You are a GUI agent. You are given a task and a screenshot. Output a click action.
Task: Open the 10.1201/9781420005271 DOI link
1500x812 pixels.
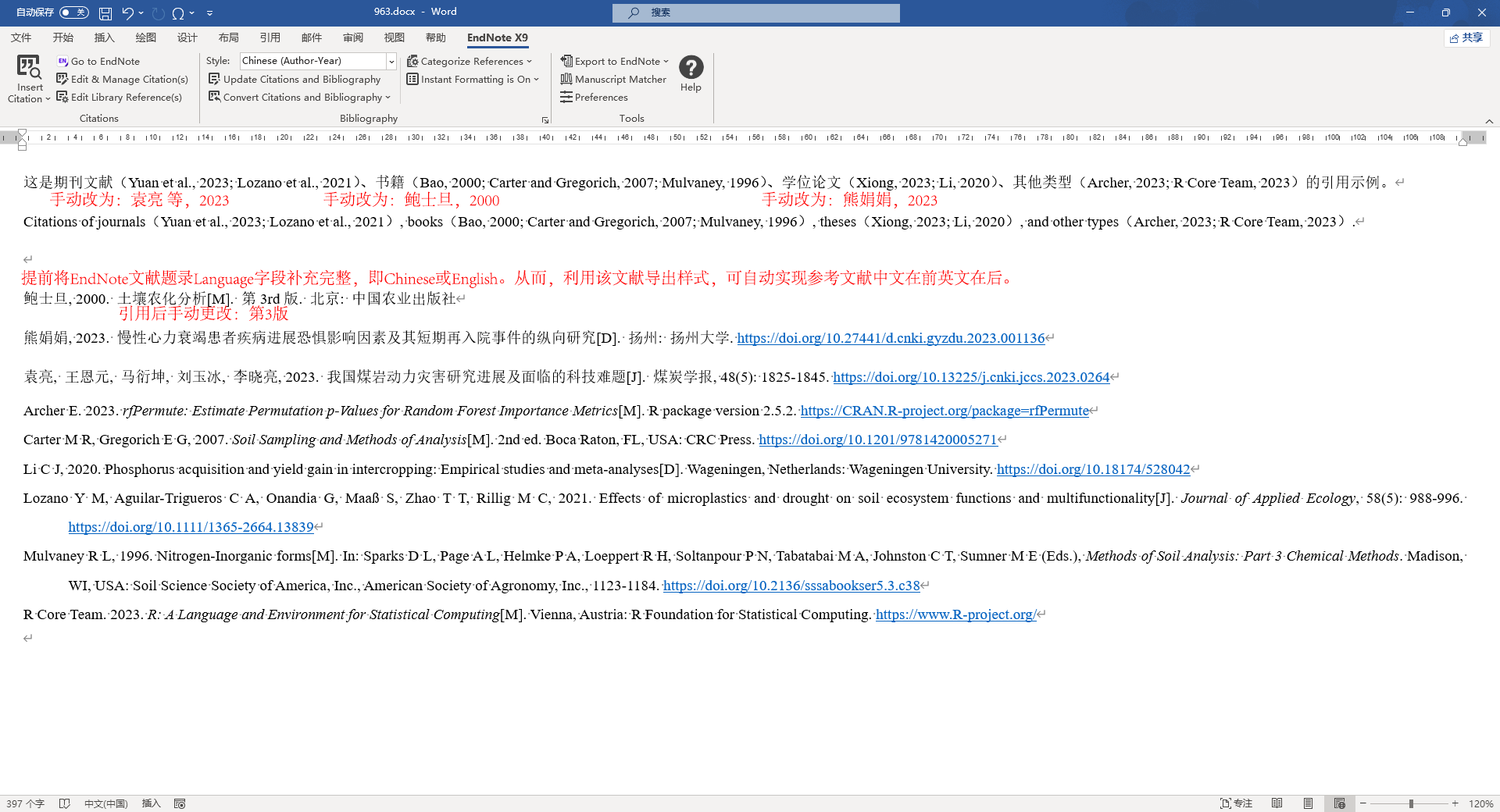pos(878,440)
